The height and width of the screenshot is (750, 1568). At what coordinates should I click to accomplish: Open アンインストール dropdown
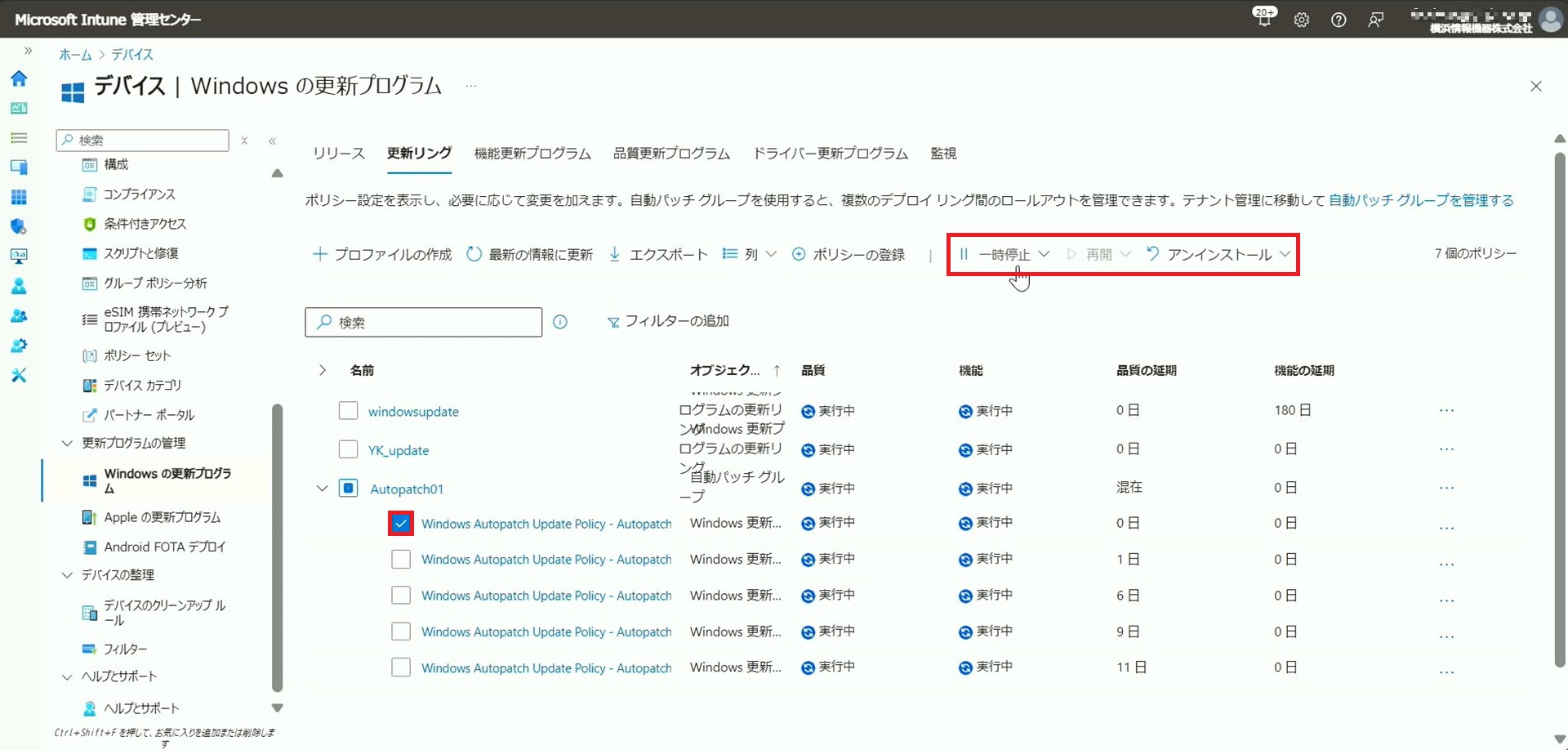(x=1218, y=254)
